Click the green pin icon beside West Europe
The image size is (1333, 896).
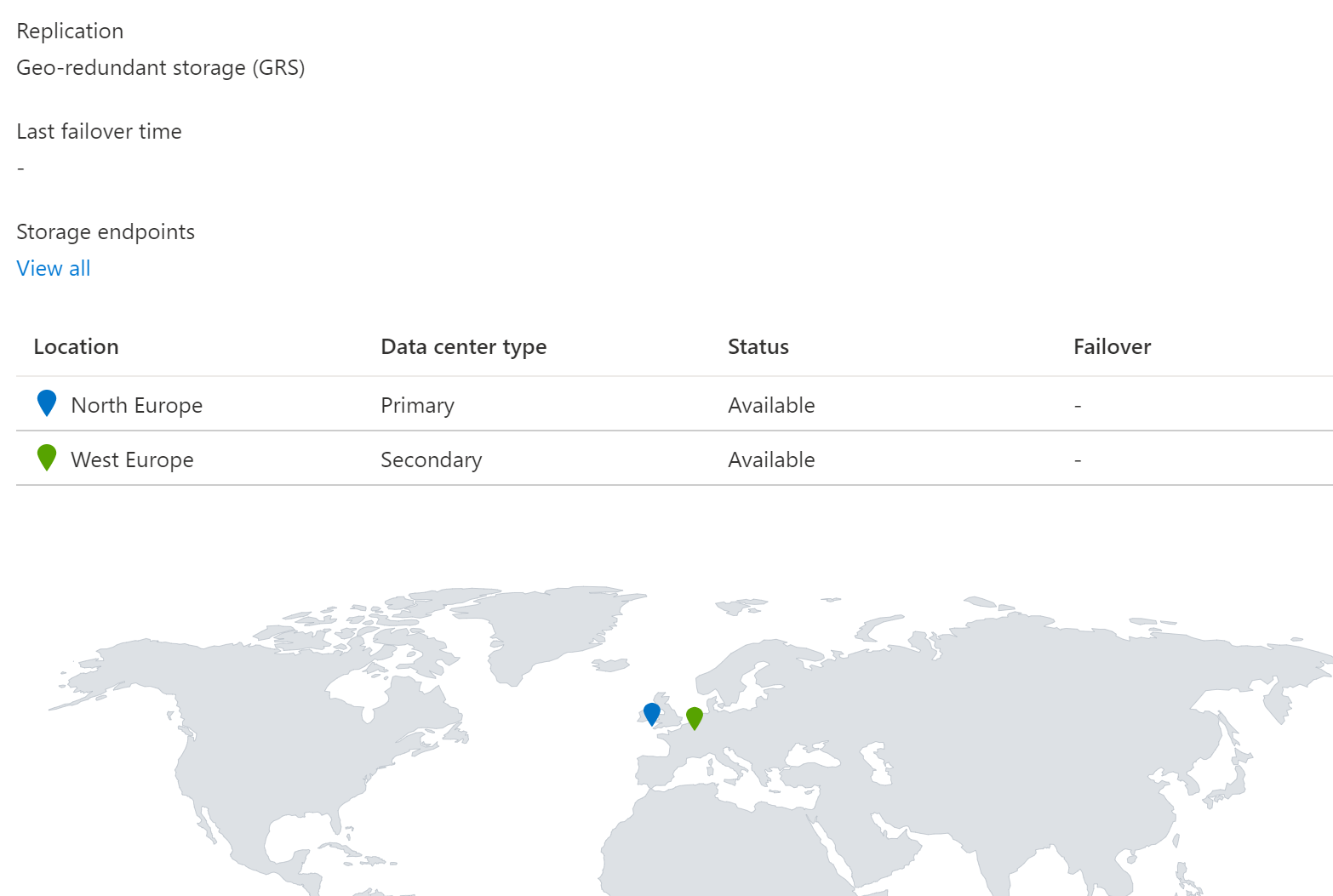coord(47,458)
